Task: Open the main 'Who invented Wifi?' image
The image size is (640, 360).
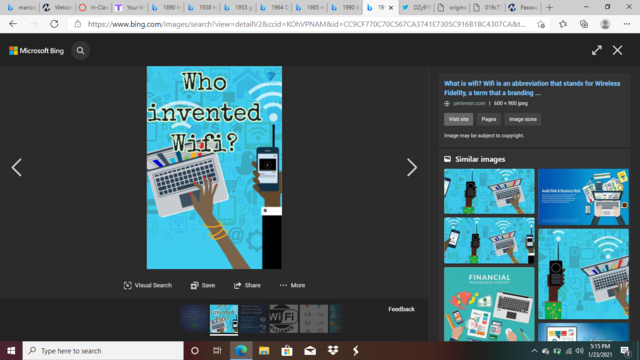Action: [214, 167]
